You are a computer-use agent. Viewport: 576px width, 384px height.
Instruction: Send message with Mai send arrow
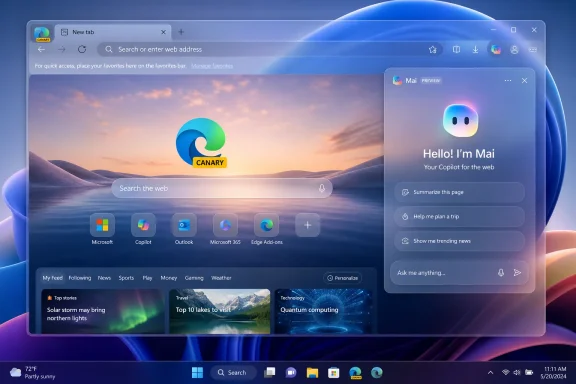click(x=517, y=273)
